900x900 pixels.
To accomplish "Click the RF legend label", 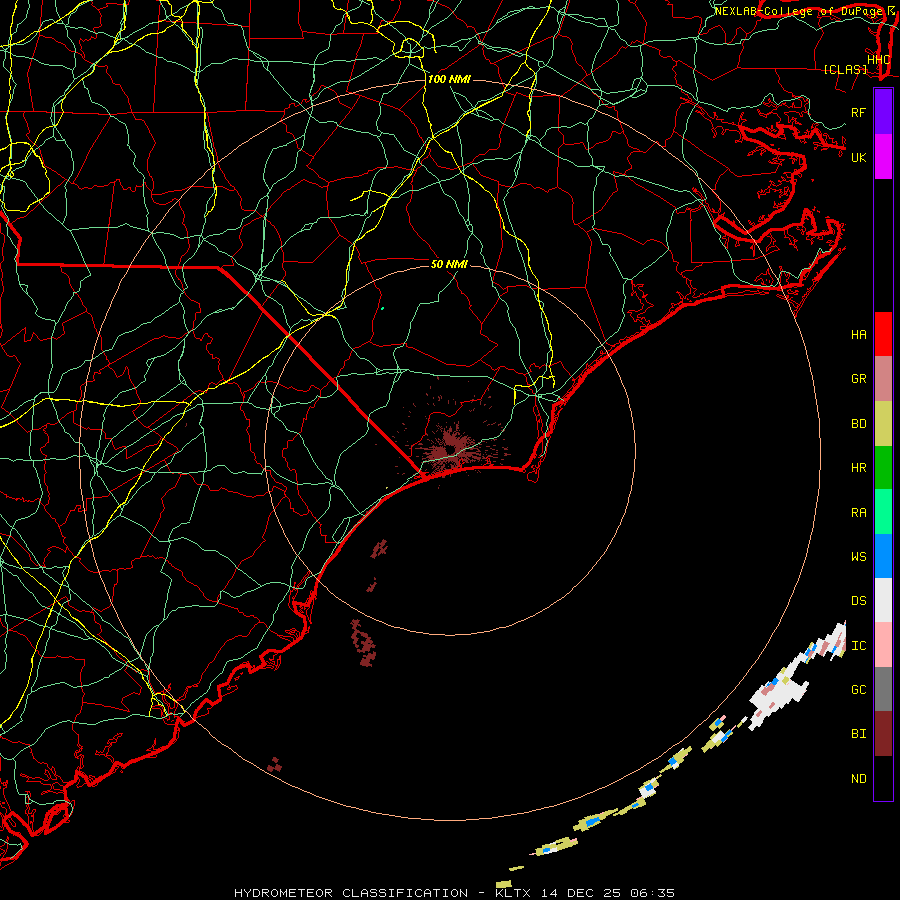I will (858, 112).
